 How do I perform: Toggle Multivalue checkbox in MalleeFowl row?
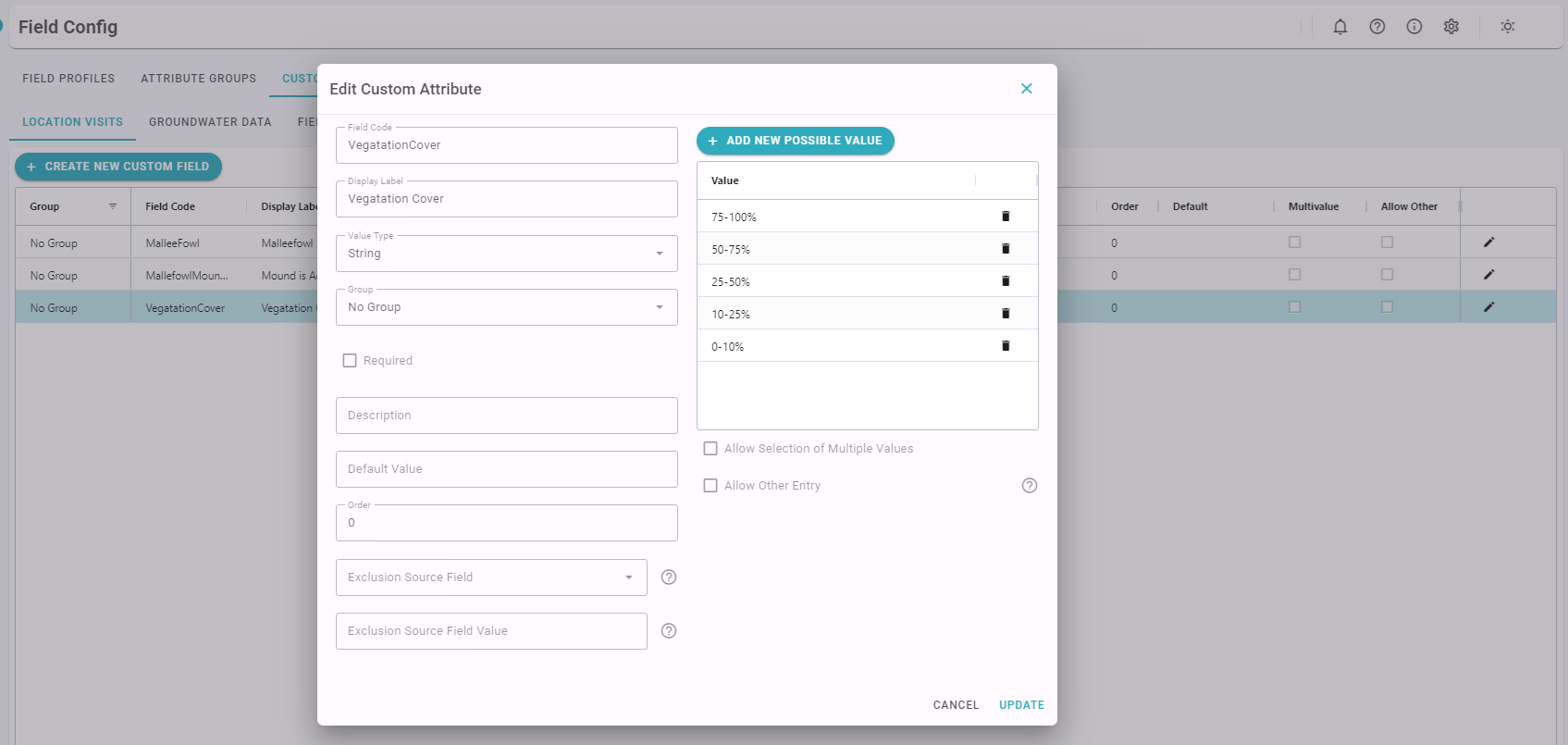pos(1295,242)
